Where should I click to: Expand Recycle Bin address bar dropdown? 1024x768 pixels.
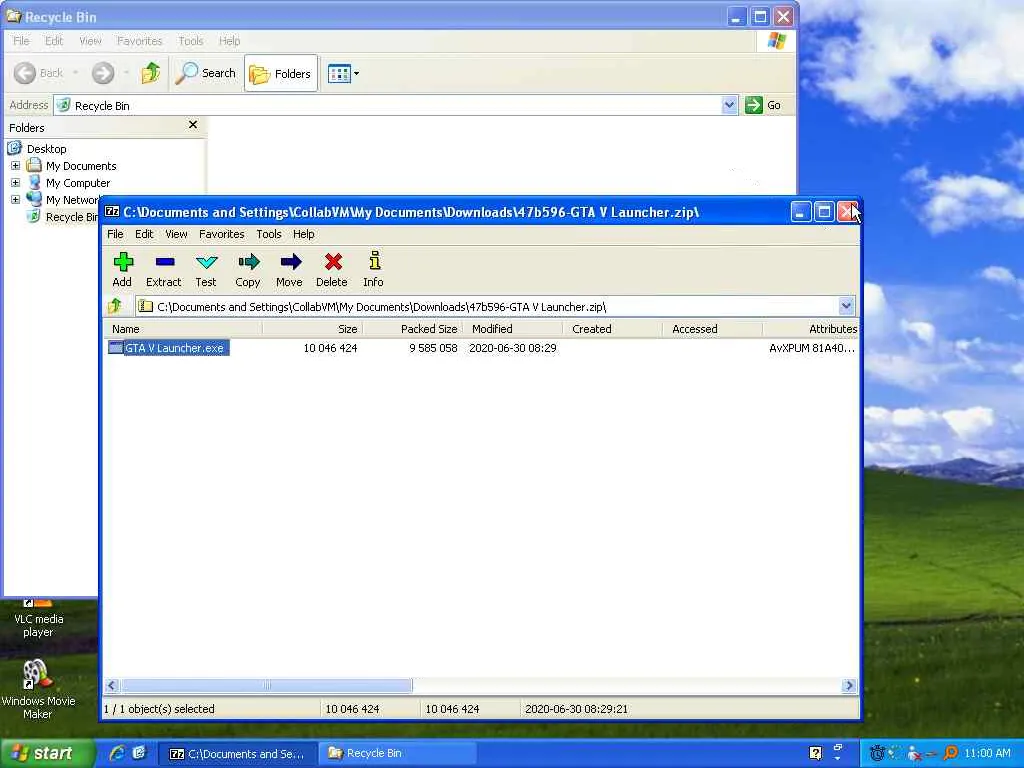(729, 104)
